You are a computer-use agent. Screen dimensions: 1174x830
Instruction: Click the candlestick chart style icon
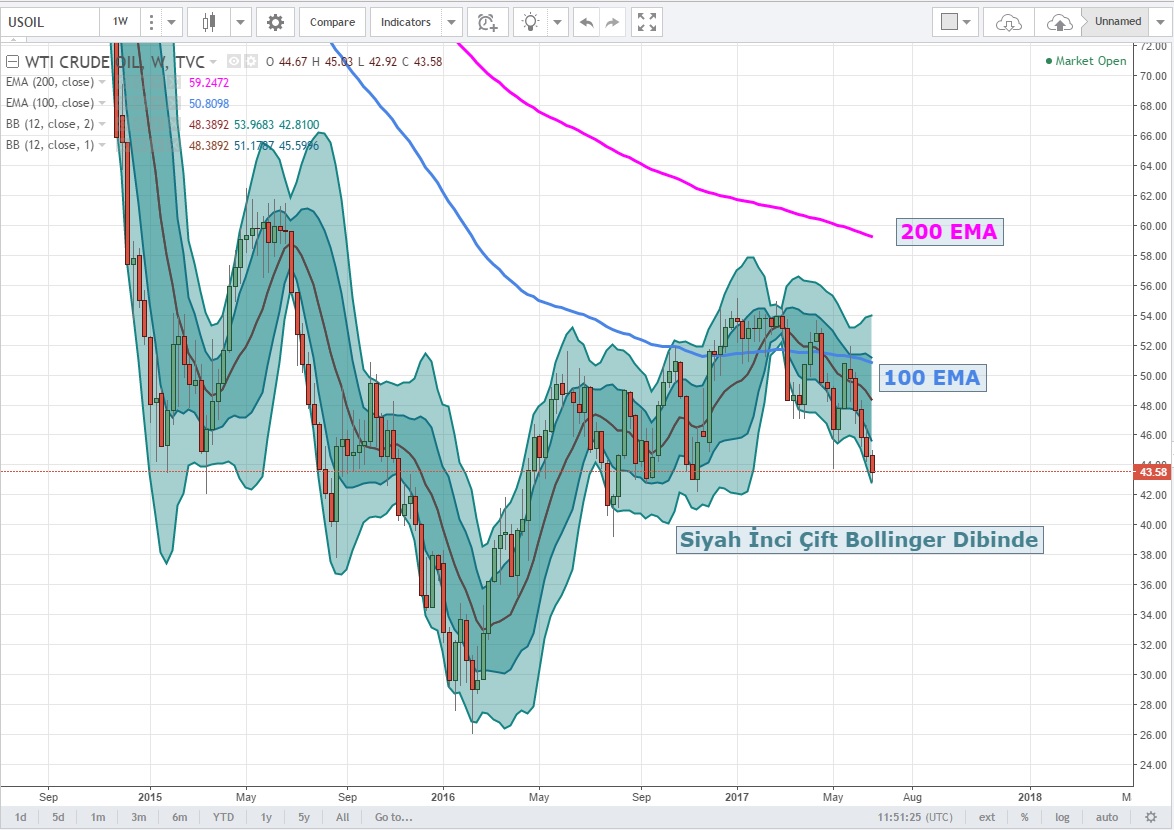[x=209, y=22]
